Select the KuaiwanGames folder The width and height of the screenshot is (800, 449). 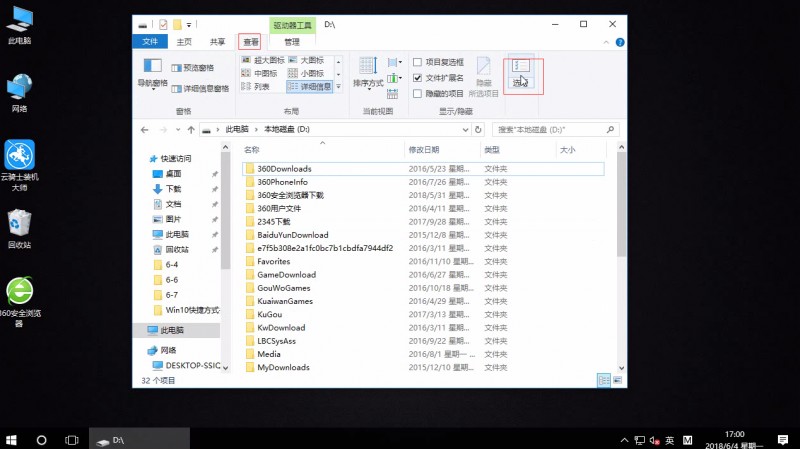[x=285, y=301]
